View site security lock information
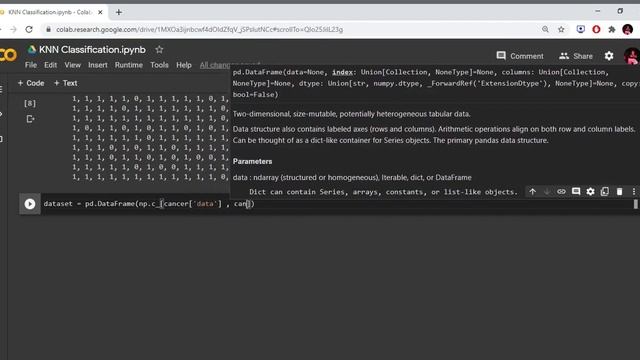 coord(49,29)
